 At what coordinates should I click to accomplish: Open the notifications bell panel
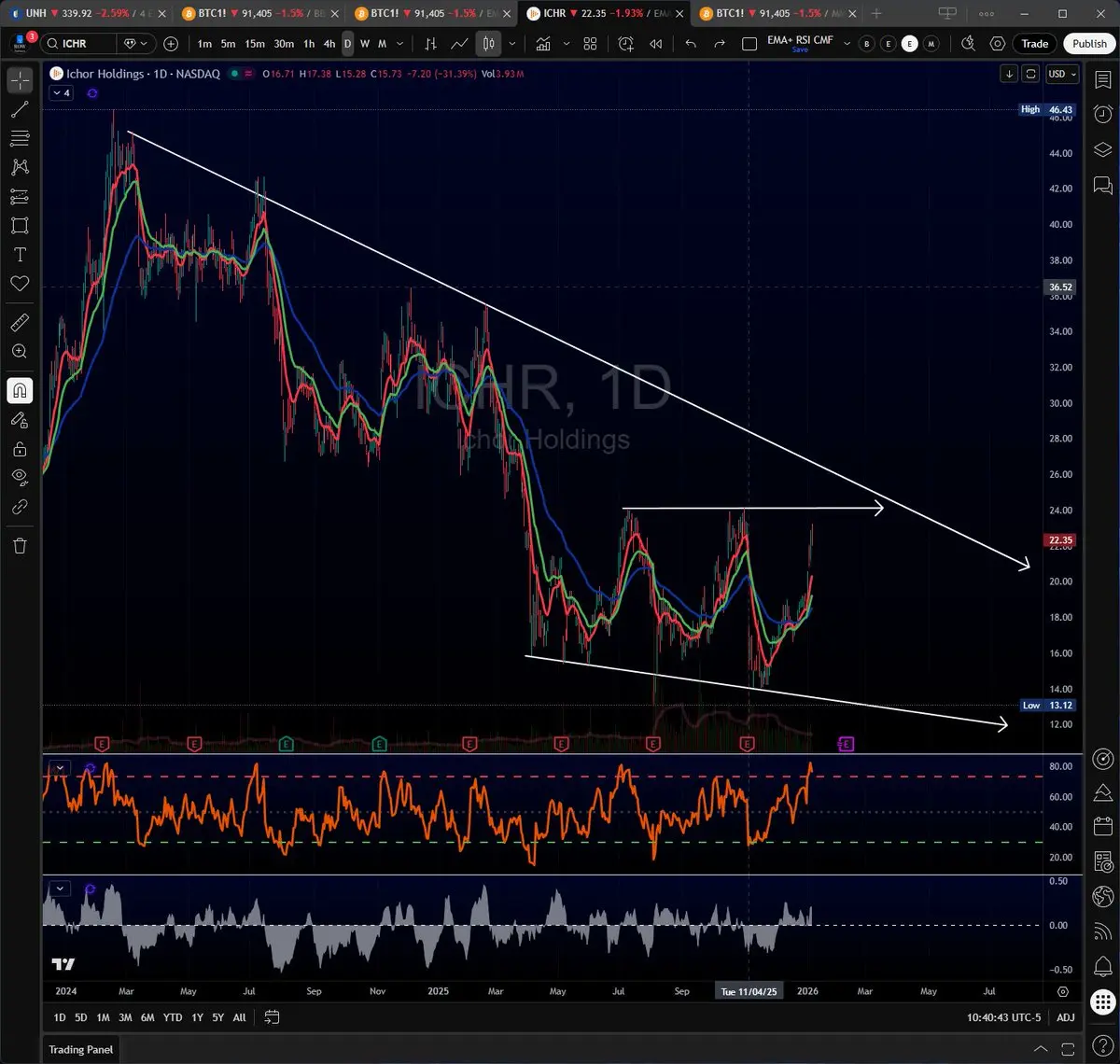coord(1102,964)
